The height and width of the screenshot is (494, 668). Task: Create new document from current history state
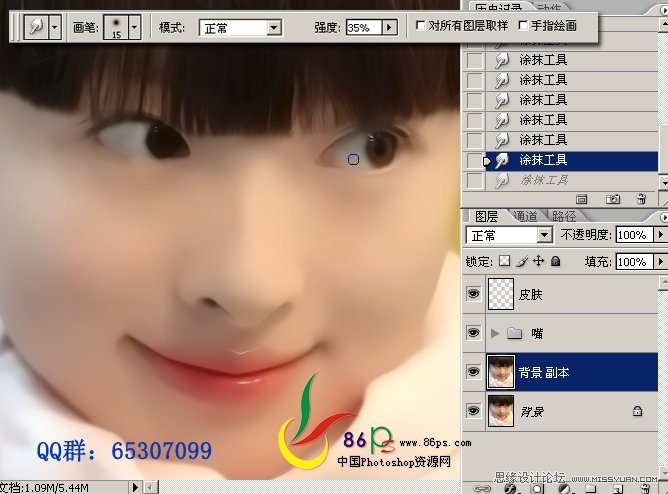(x=582, y=199)
